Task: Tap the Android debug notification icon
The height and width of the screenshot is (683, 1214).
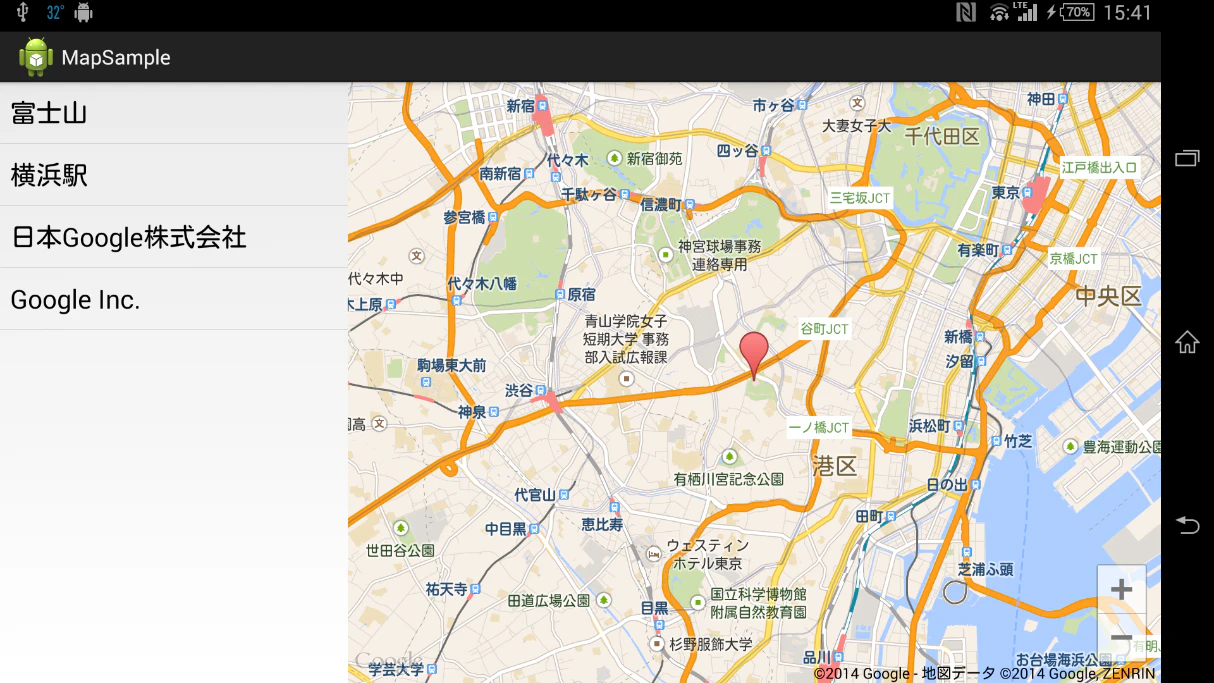Action: (84, 13)
